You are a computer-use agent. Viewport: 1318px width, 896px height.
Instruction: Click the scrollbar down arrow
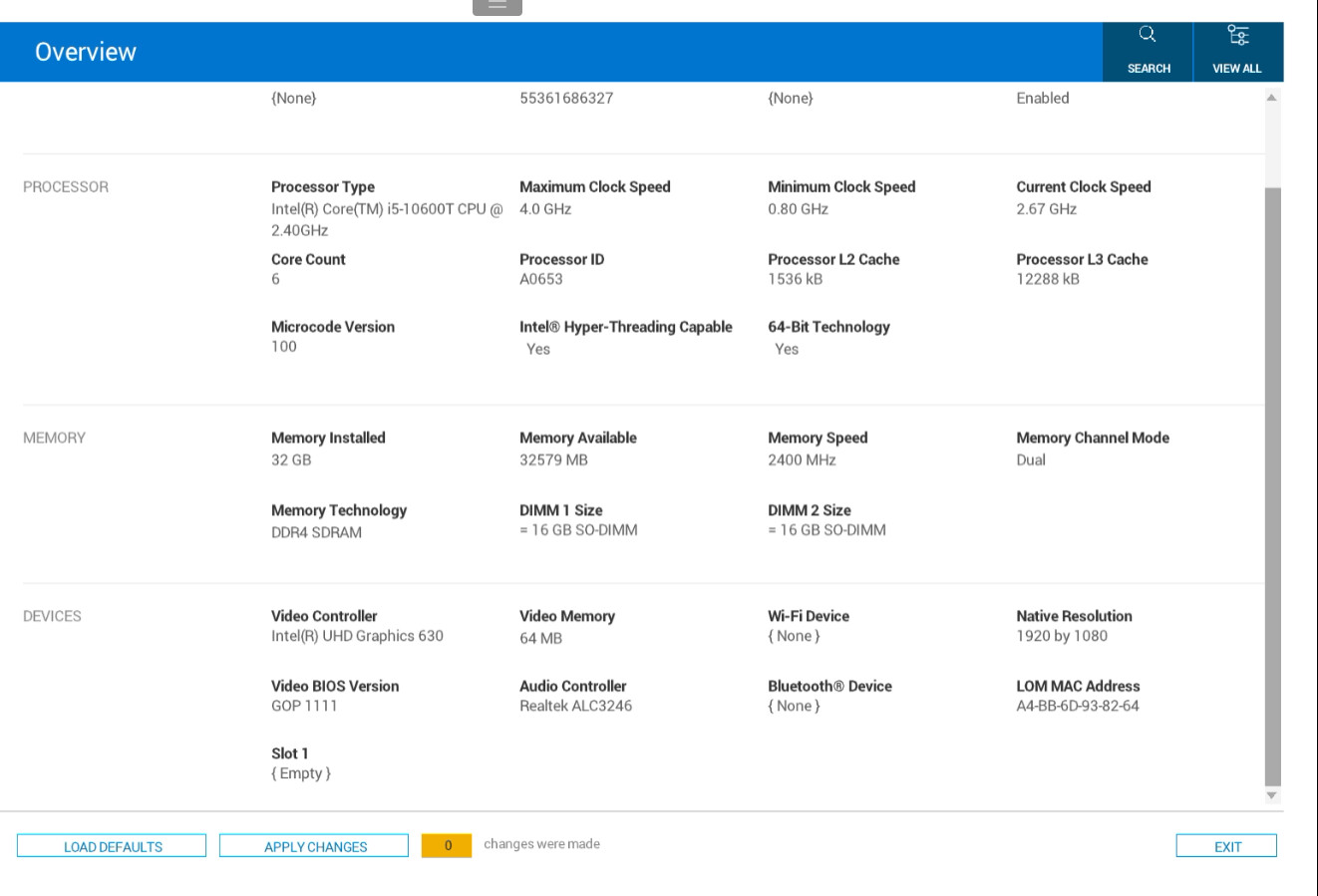(x=1272, y=795)
